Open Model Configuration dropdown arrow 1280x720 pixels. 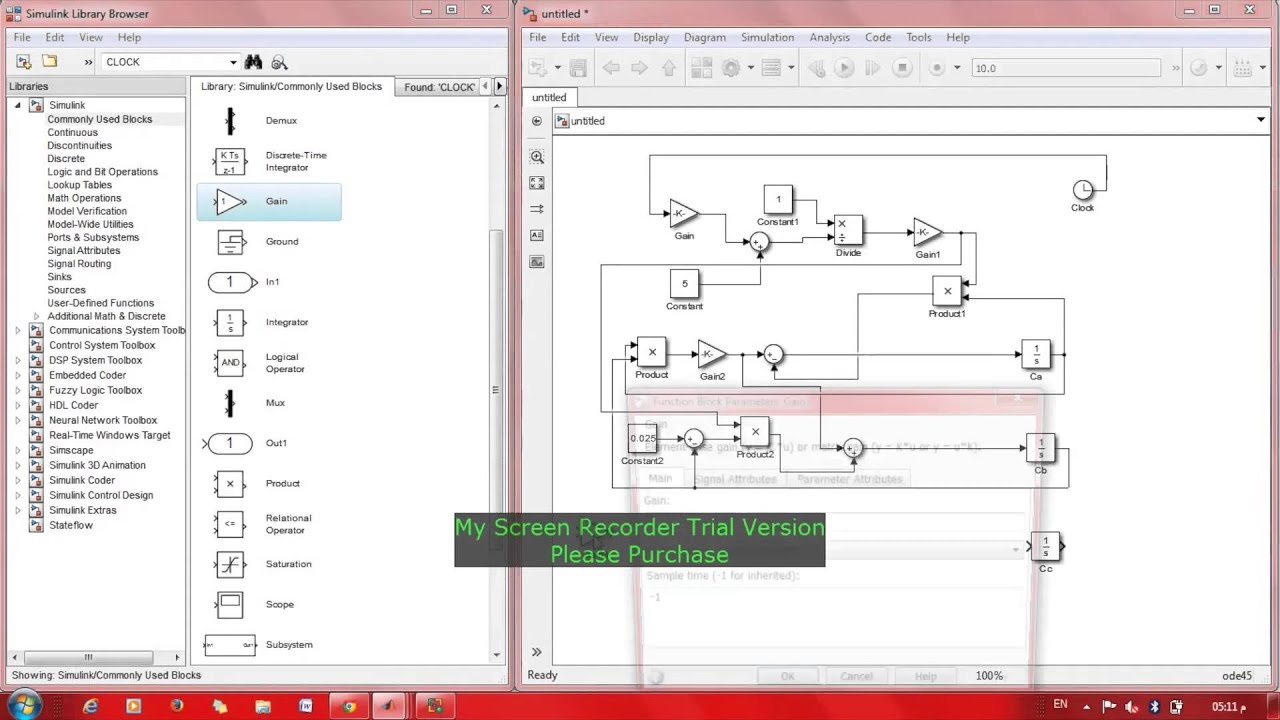(x=749, y=68)
